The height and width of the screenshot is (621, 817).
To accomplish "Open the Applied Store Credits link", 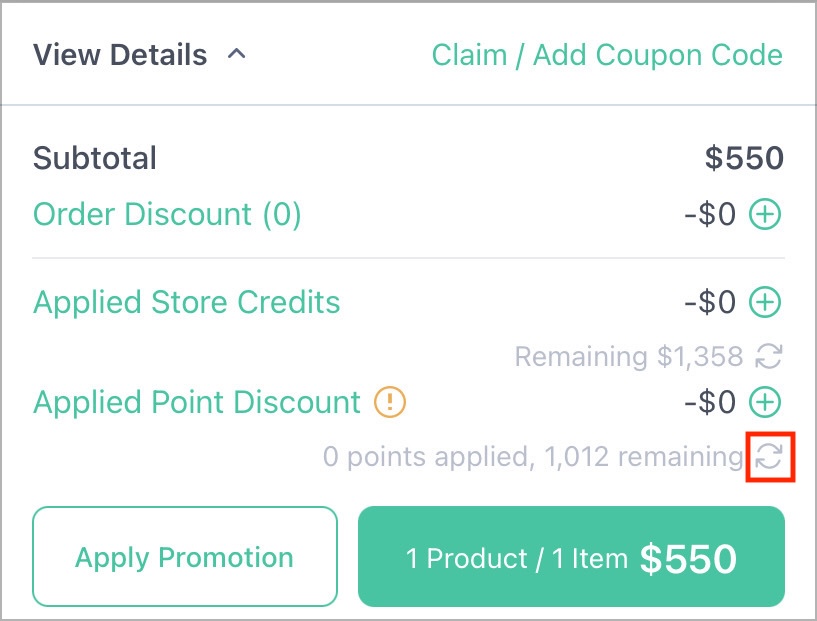I will (x=187, y=302).
